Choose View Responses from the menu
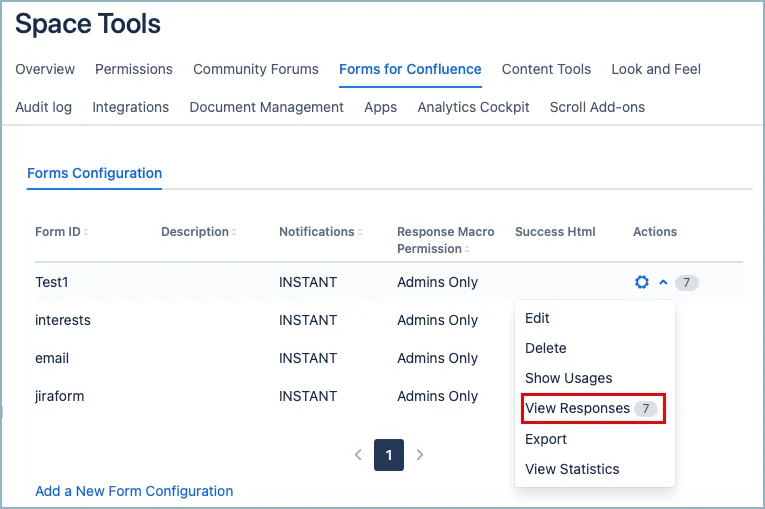The width and height of the screenshot is (765, 509). (x=593, y=408)
